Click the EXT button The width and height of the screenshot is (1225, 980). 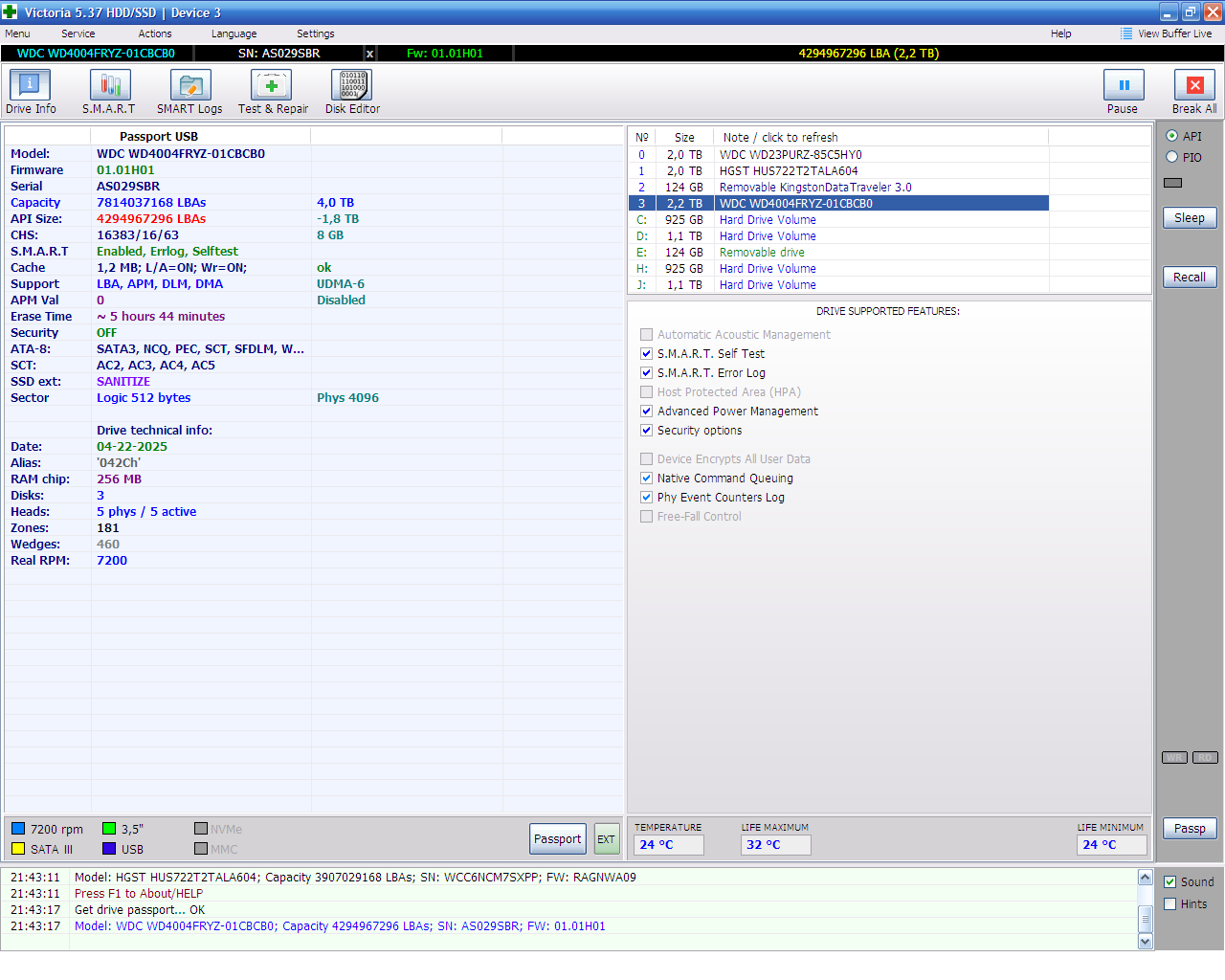coord(607,839)
